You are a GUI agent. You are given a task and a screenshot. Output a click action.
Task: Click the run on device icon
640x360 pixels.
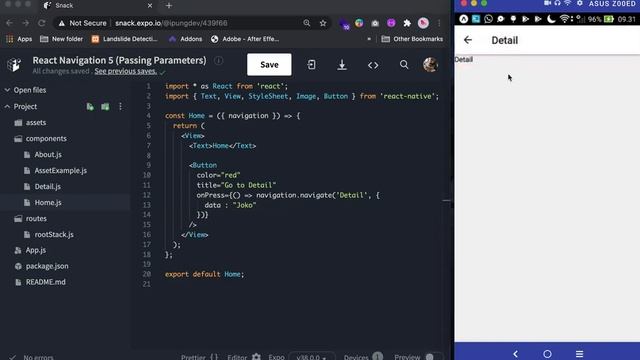311,64
